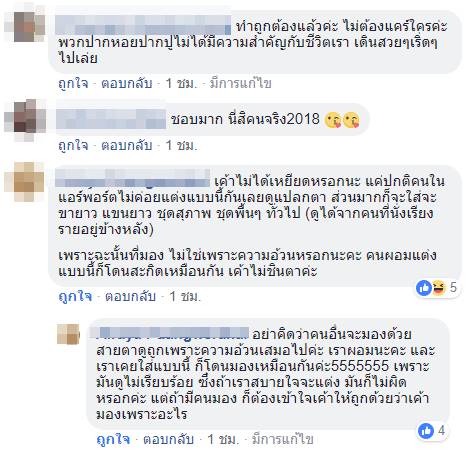Click the like thumb icon on the reply with 4
This screenshot has height=459, width=475.
tap(426, 431)
